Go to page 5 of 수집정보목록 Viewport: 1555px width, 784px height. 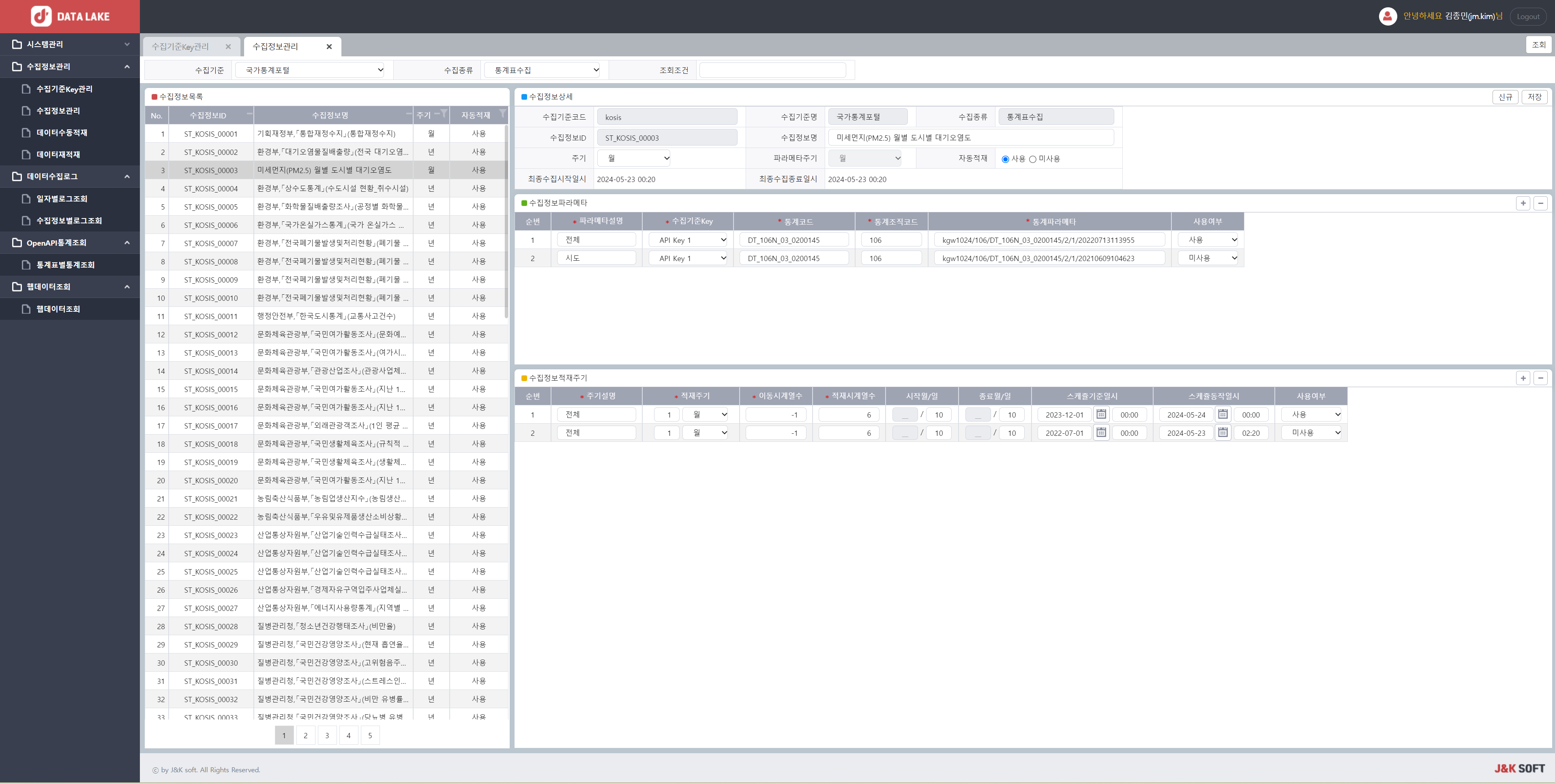[370, 735]
